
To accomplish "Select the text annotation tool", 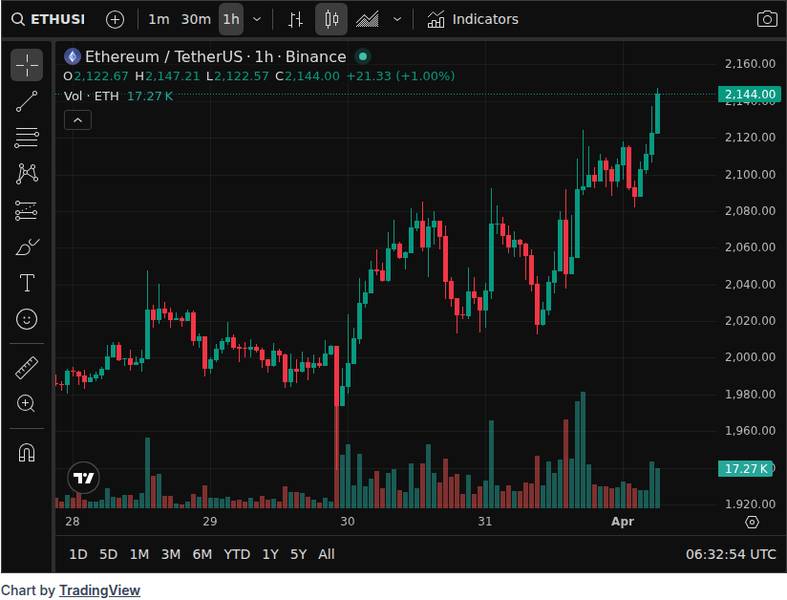I will (x=27, y=283).
